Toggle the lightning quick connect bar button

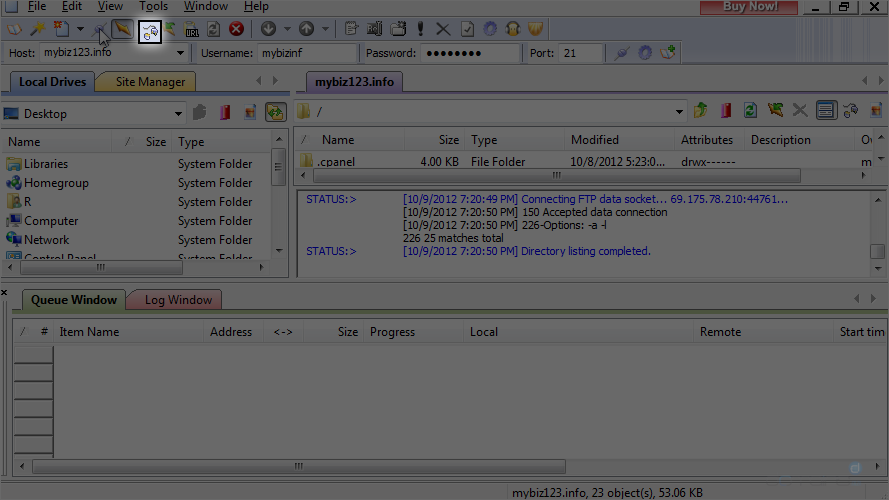121,30
